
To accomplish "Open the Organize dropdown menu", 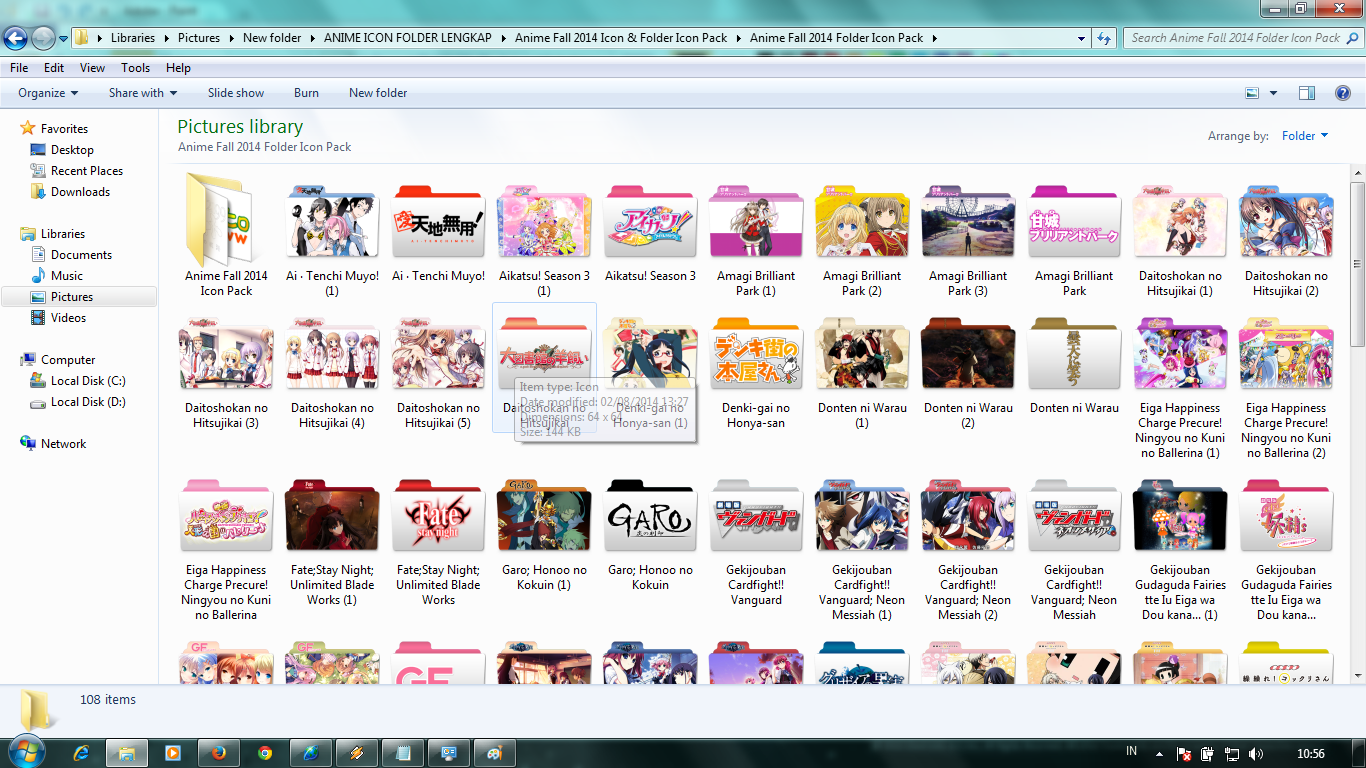I will [x=48, y=93].
